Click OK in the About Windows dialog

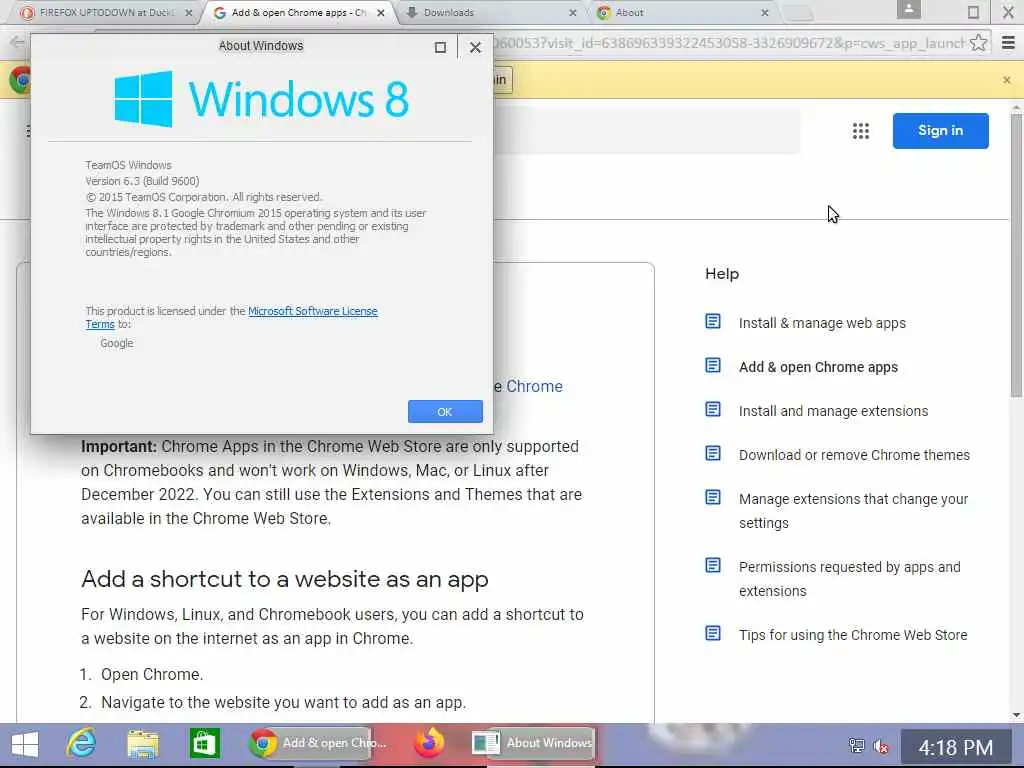click(x=445, y=411)
